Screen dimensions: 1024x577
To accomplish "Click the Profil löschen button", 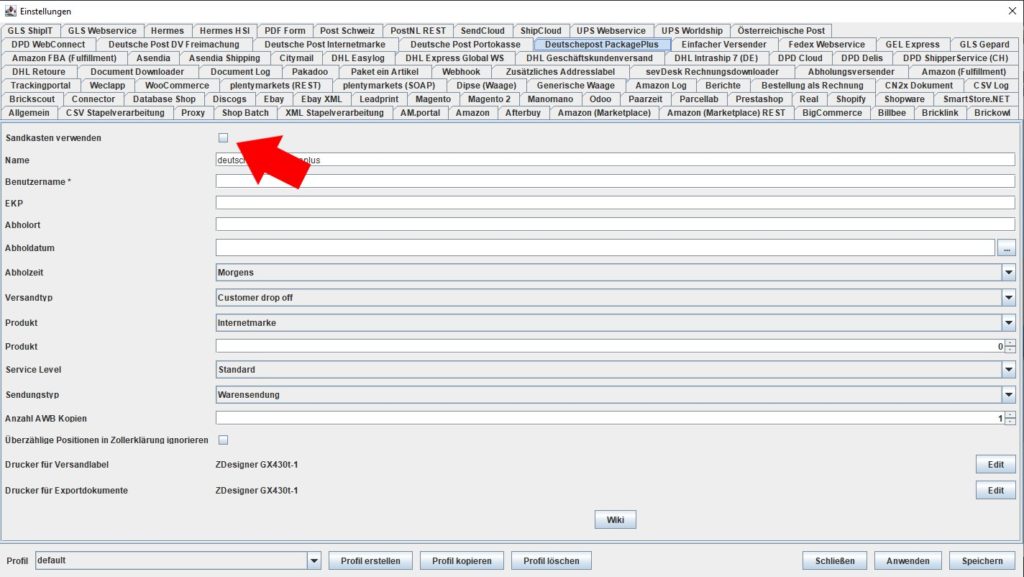I will (551, 561).
